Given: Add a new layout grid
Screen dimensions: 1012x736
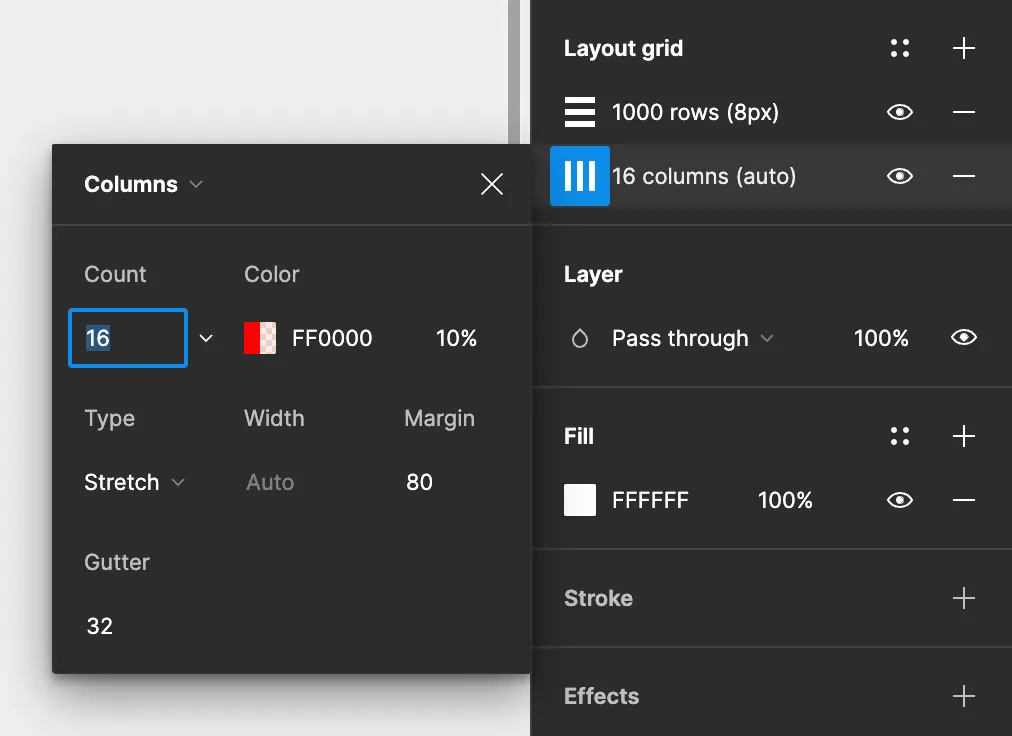Looking at the screenshot, I should point(964,48).
